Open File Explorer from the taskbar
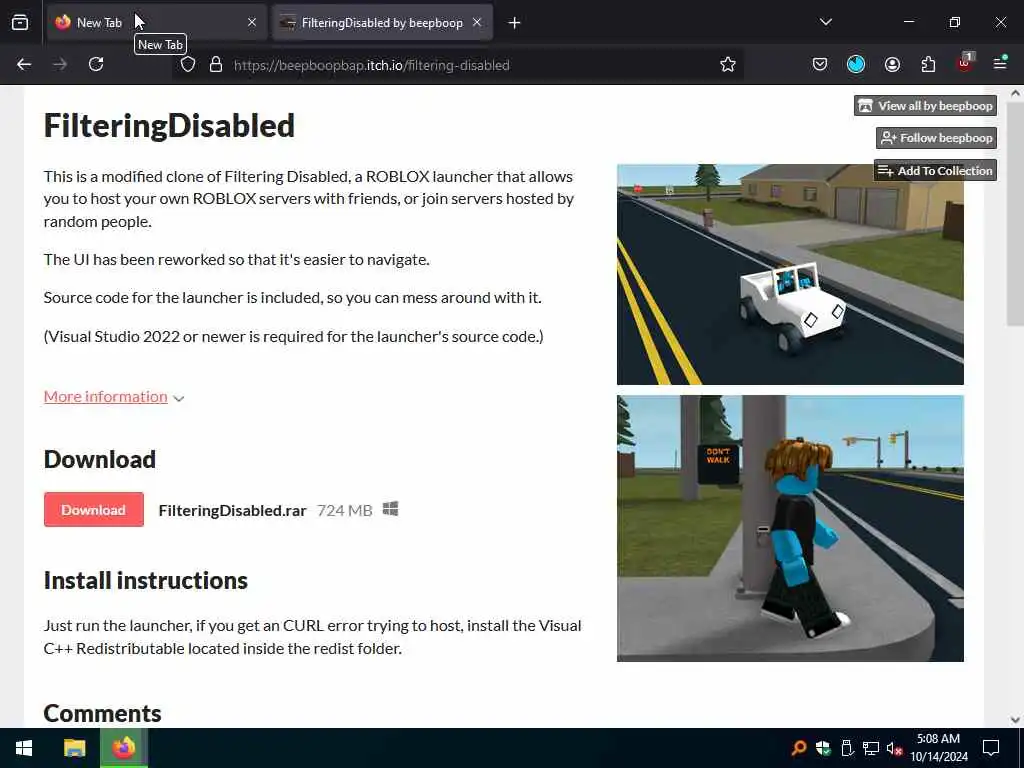 click(x=74, y=748)
